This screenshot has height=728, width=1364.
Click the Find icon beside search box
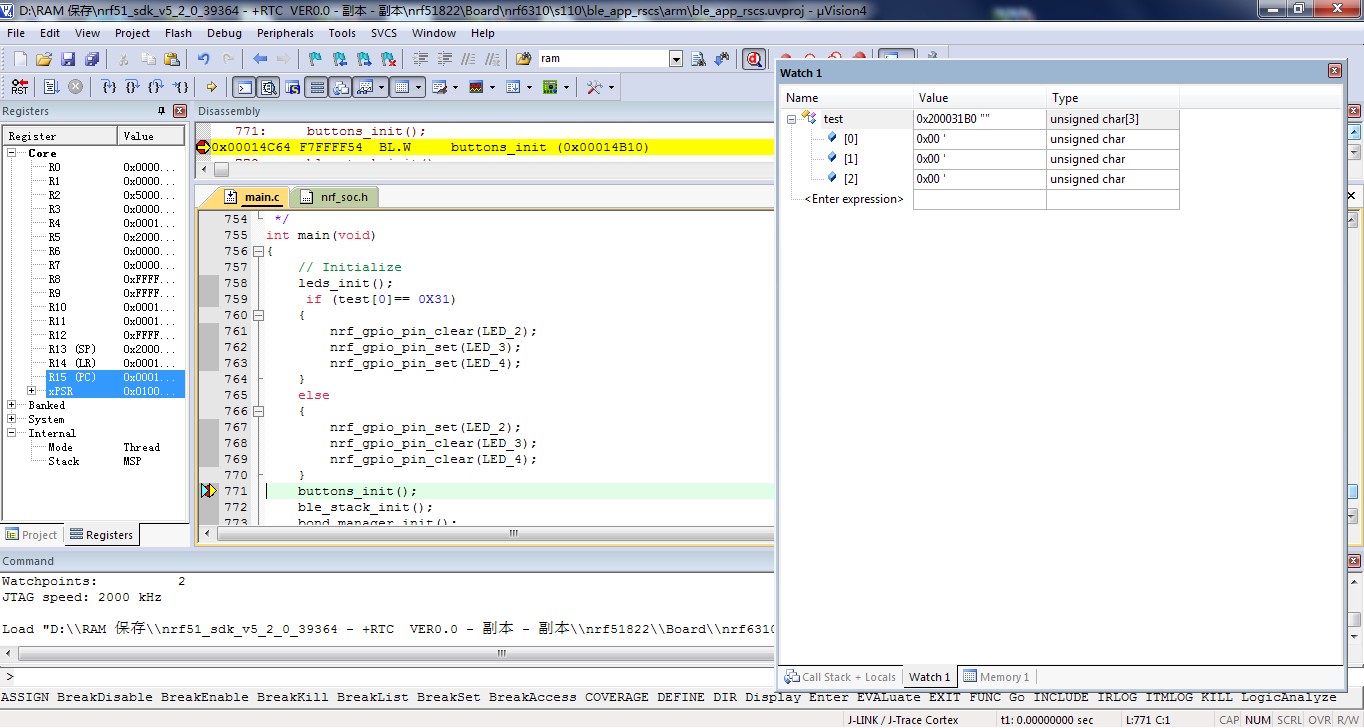tap(699, 59)
